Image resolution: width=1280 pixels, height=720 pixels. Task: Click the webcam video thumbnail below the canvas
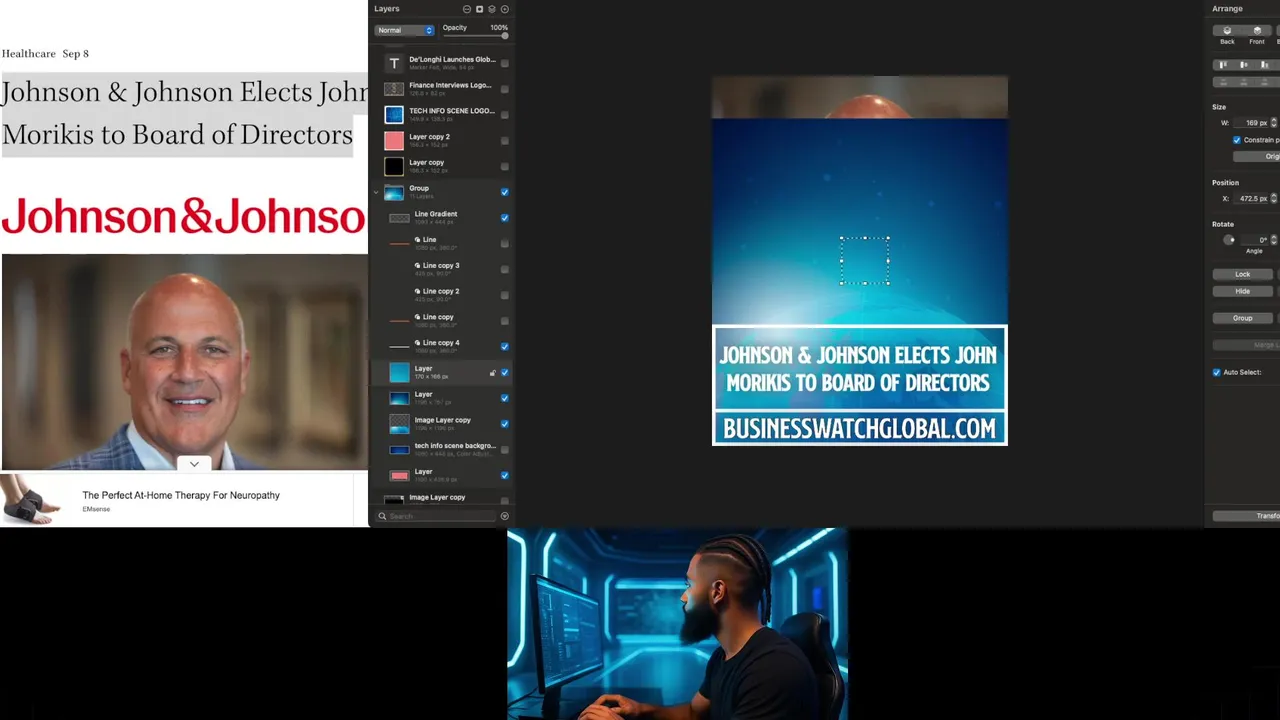[677, 624]
